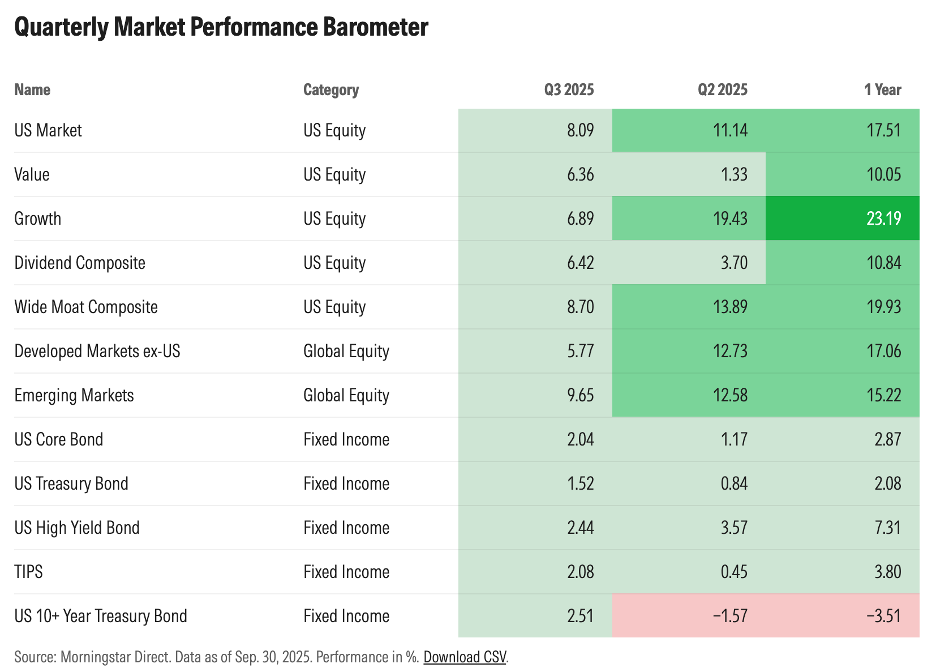Click the Emerging Markets row label
This screenshot has width=936, height=668.
[x=74, y=395]
